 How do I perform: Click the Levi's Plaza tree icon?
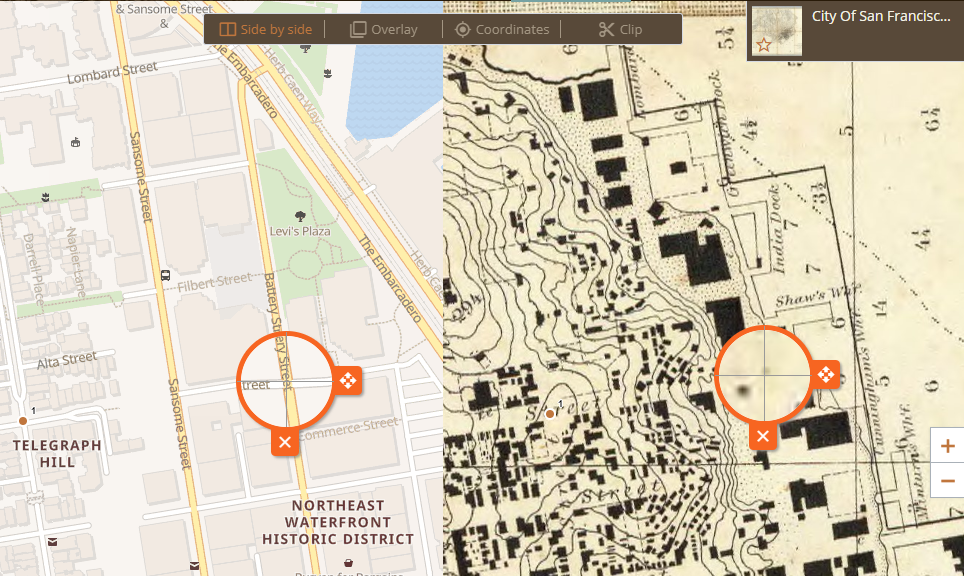[x=300, y=216]
